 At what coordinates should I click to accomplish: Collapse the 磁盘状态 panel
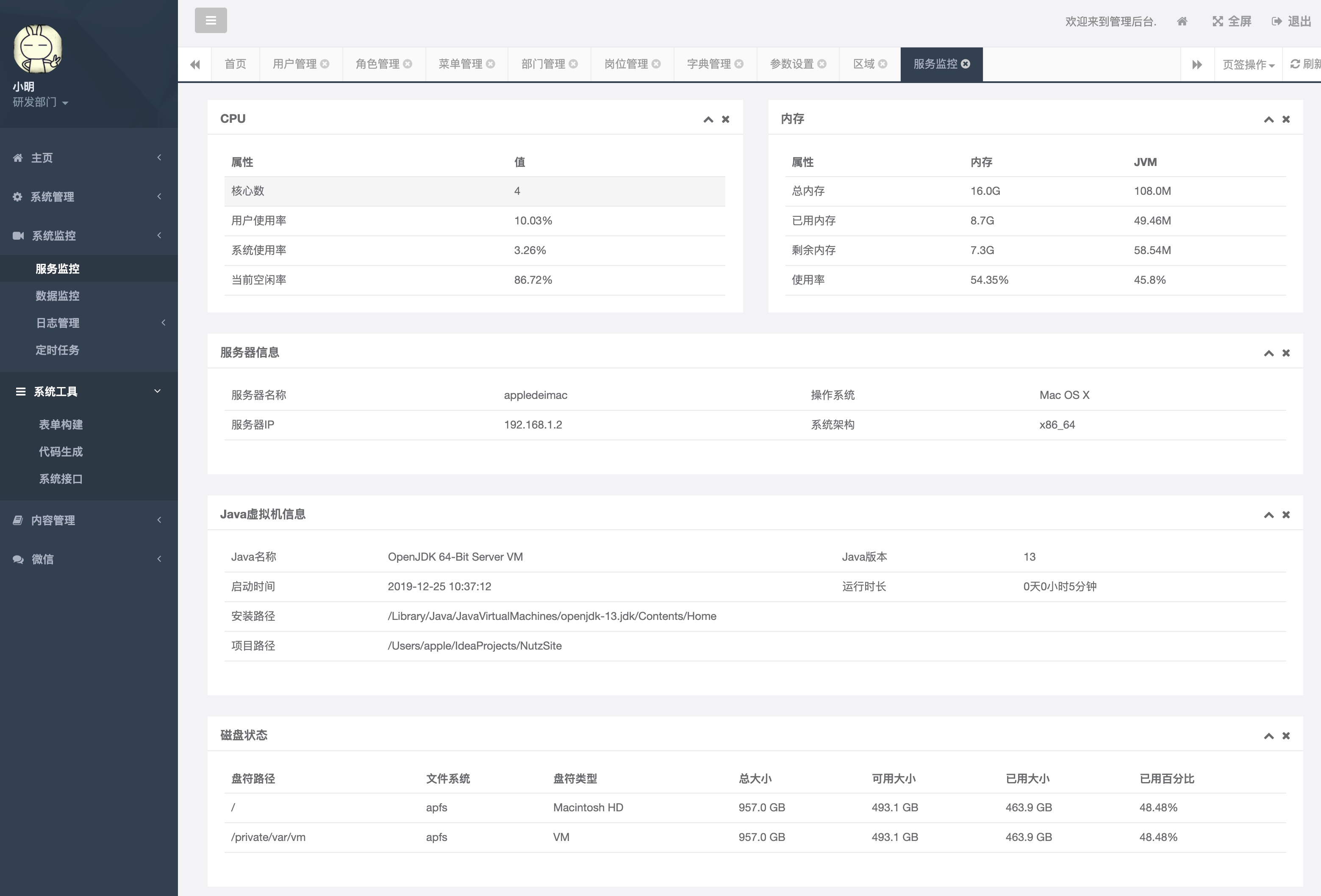coord(1269,736)
